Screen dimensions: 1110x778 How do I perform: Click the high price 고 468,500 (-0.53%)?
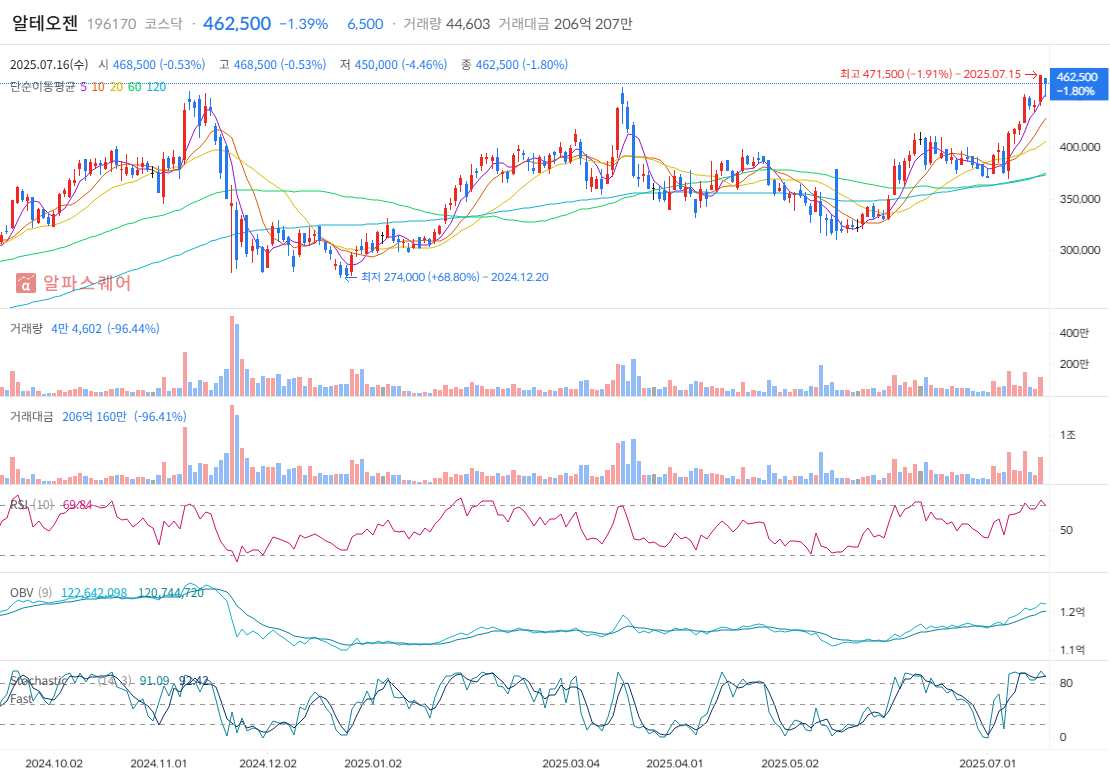point(273,64)
